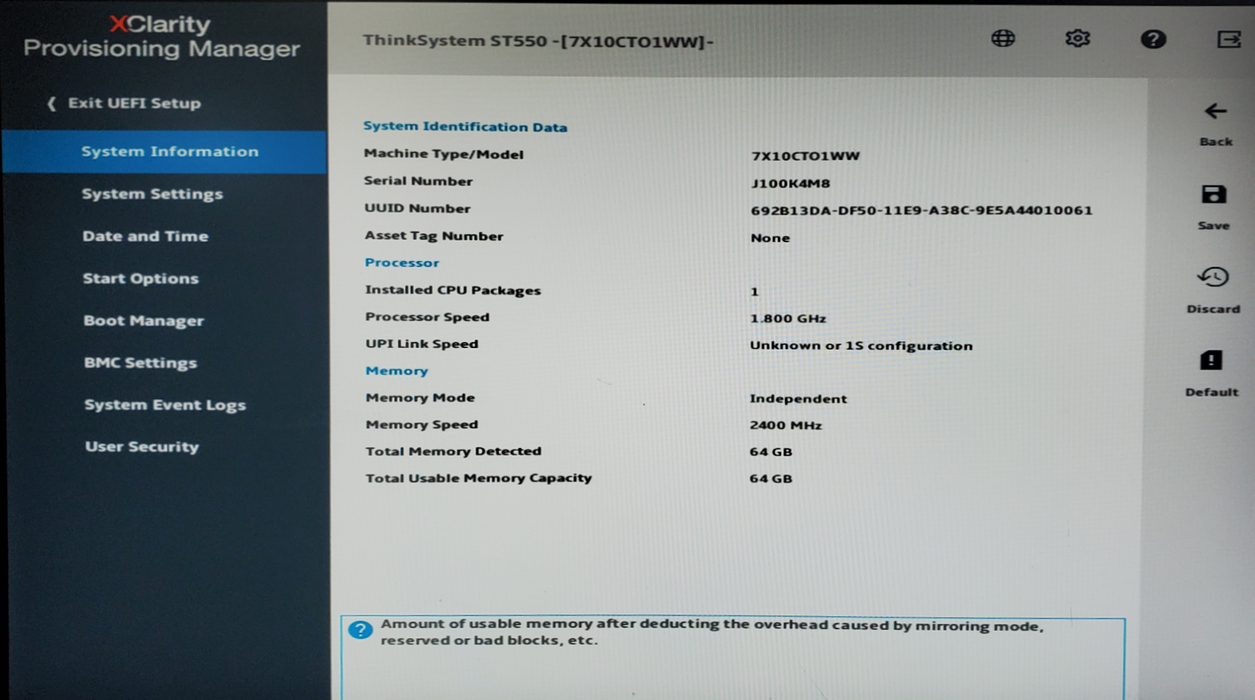
Task: Select Asset Tag value None
Action: (770, 238)
